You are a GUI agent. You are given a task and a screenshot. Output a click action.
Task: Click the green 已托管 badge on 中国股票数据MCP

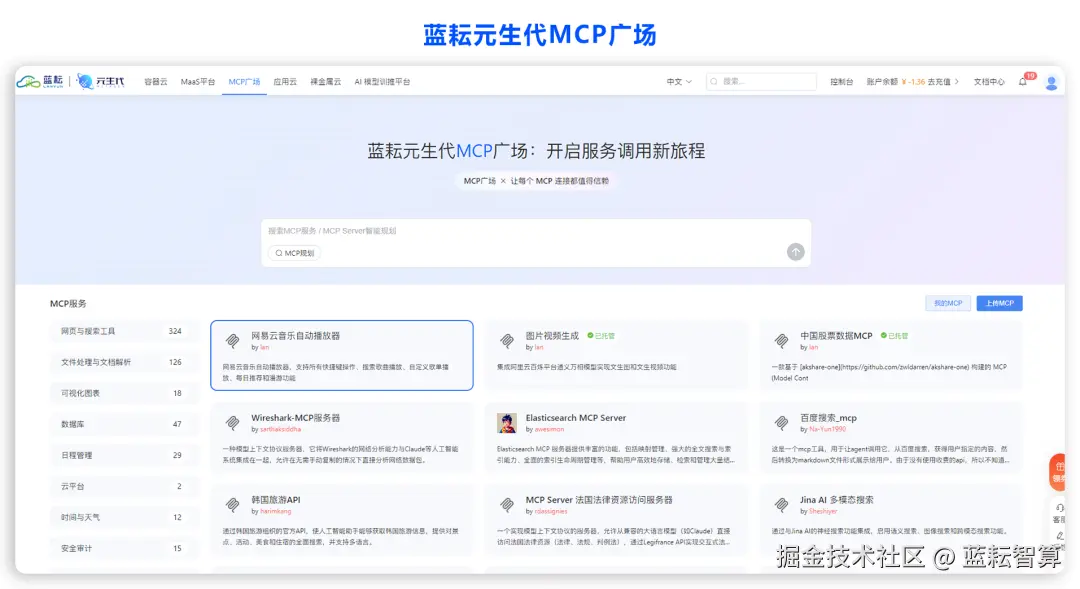(x=894, y=335)
